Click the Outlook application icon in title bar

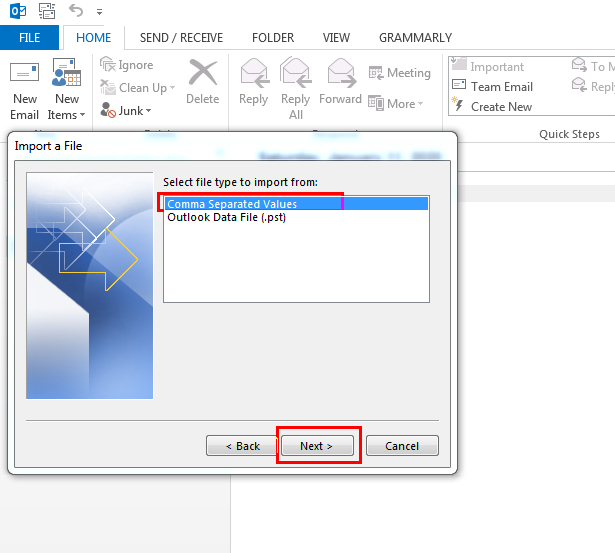coord(18,11)
